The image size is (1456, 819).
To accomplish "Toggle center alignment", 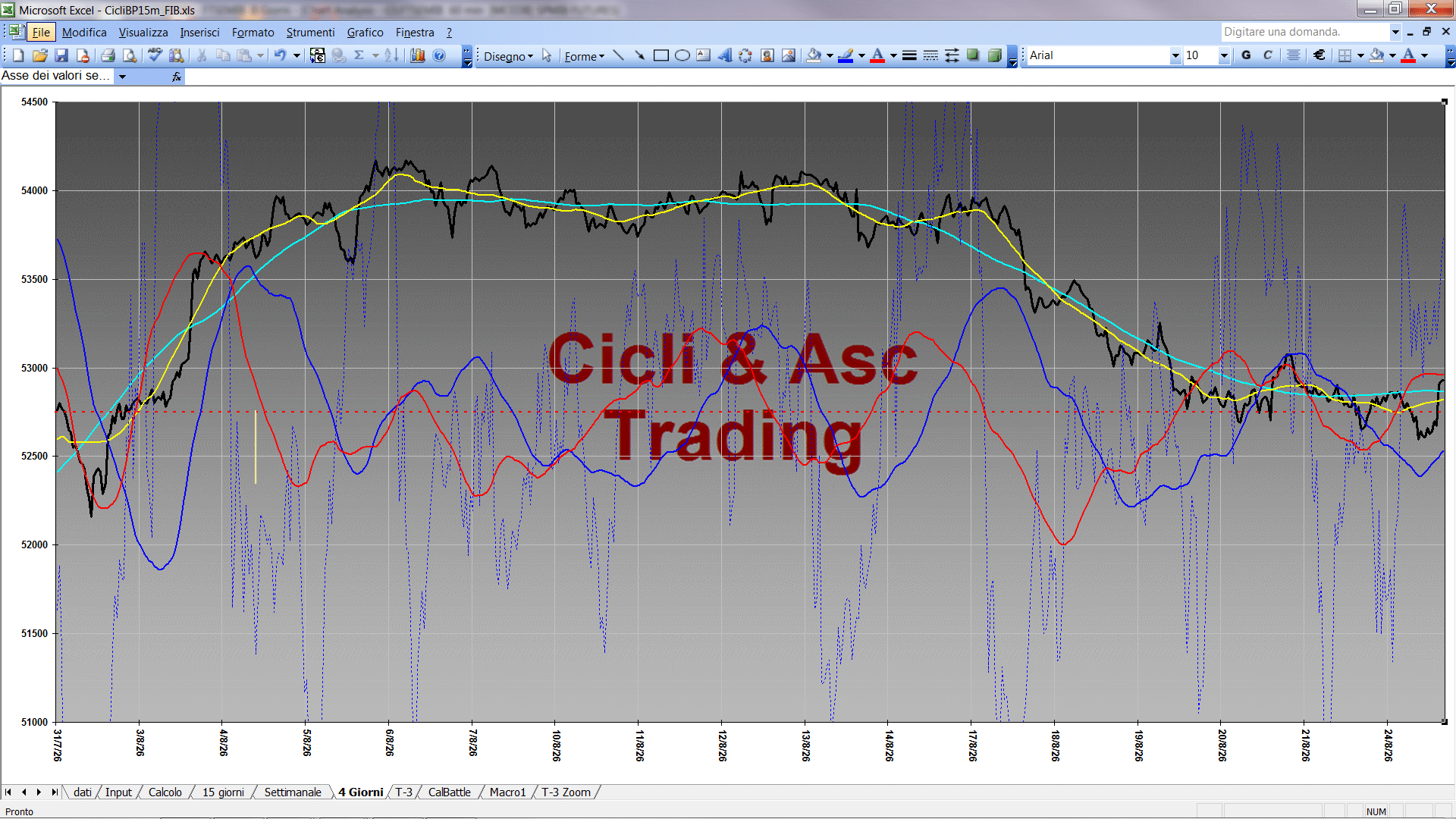I will coord(1294,55).
